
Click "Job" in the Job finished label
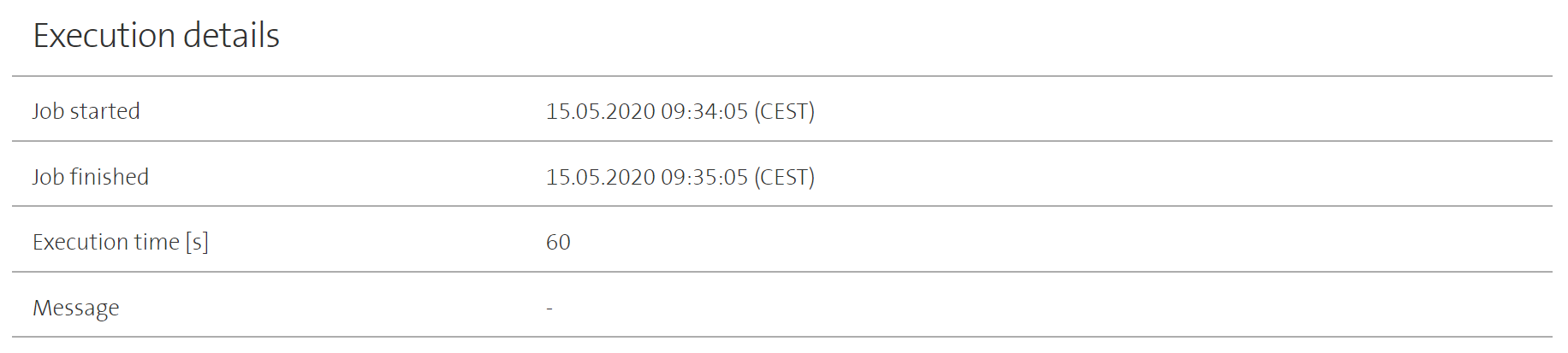pos(48,177)
